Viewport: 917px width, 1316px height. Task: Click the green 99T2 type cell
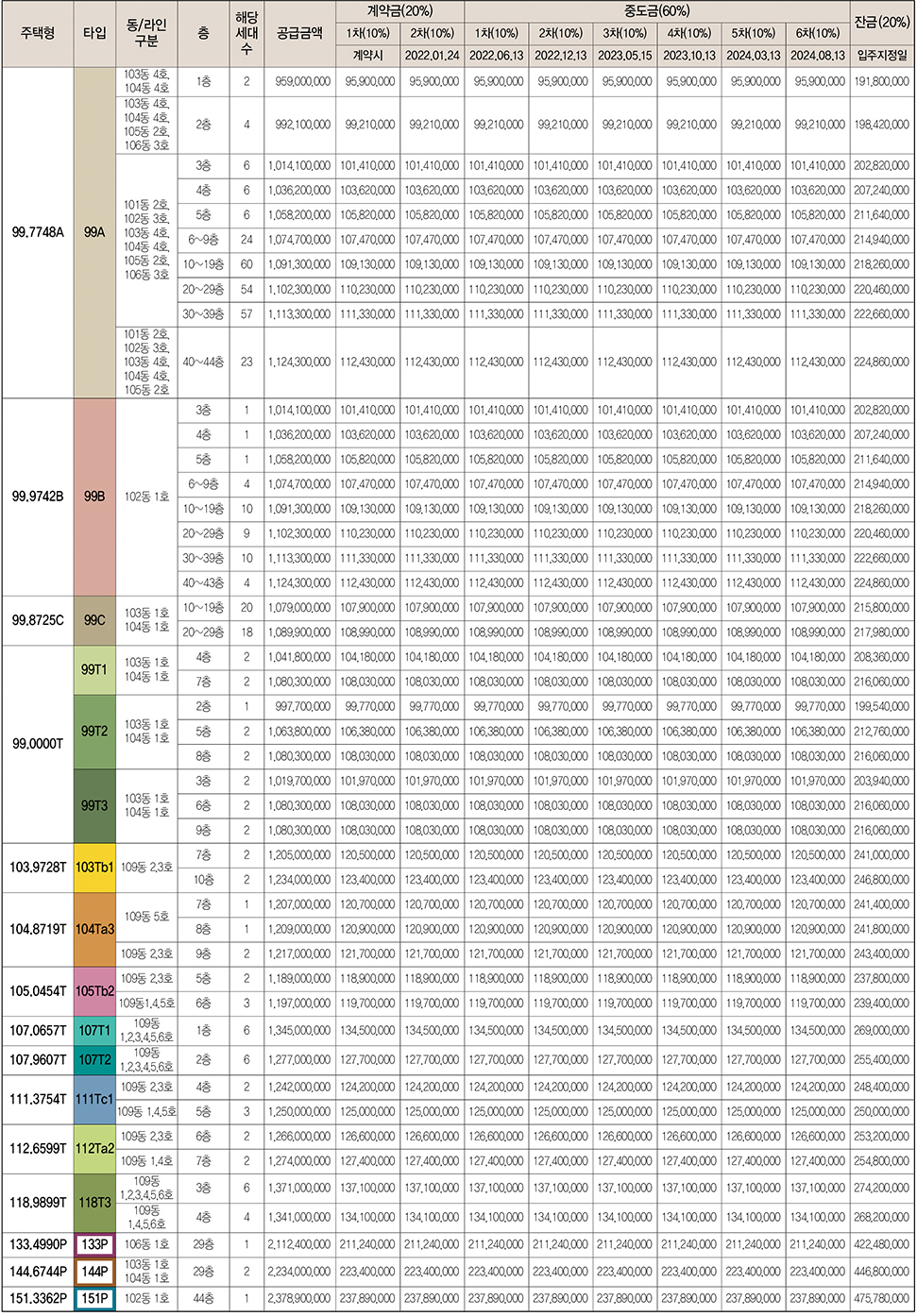pyautogui.click(x=94, y=732)
